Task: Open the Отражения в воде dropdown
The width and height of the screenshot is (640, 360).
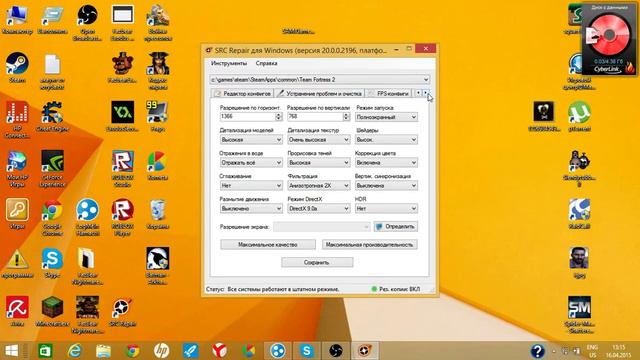Action: [x=251, y=162]
